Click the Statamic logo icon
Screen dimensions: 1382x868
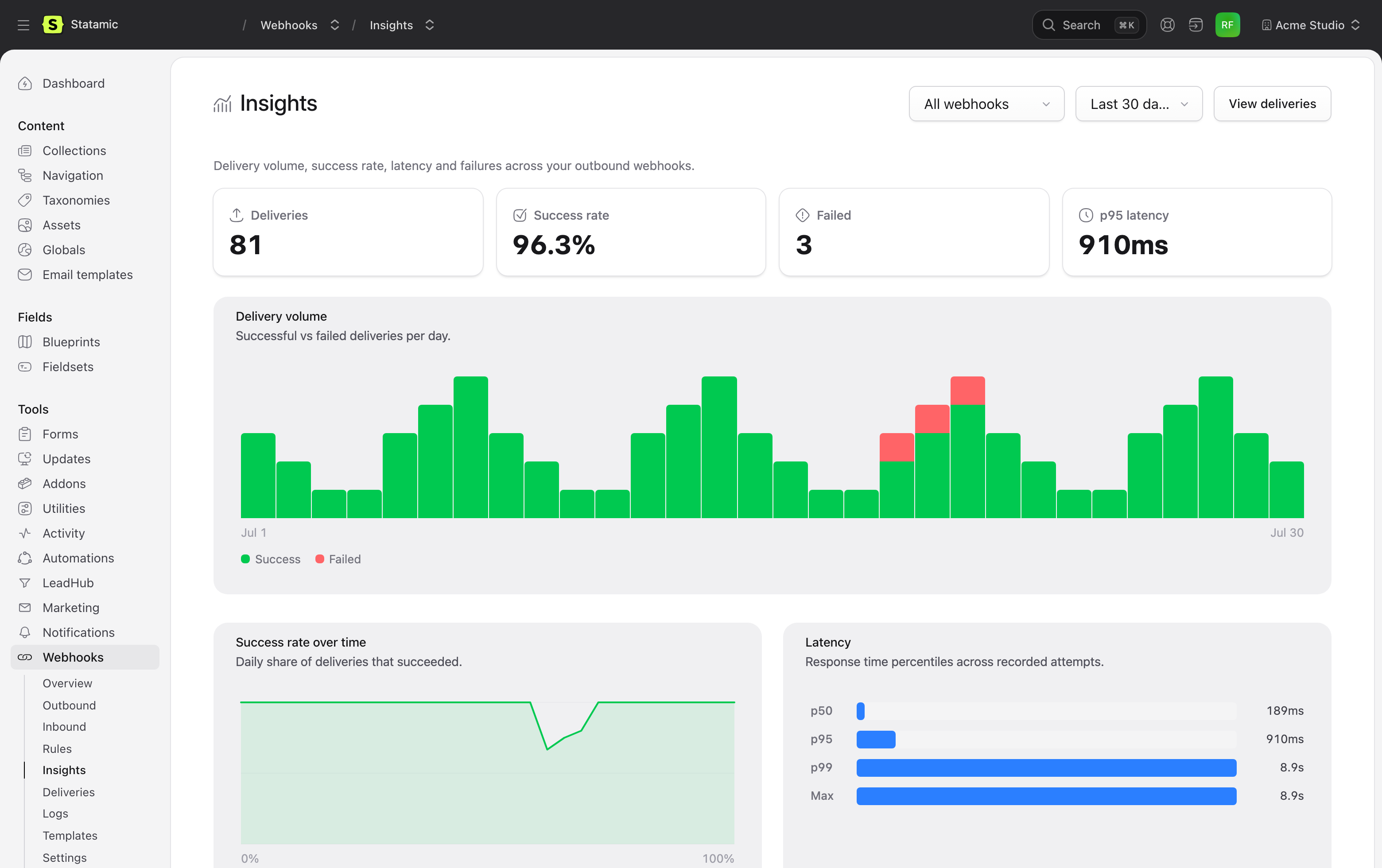coord(53,25)
